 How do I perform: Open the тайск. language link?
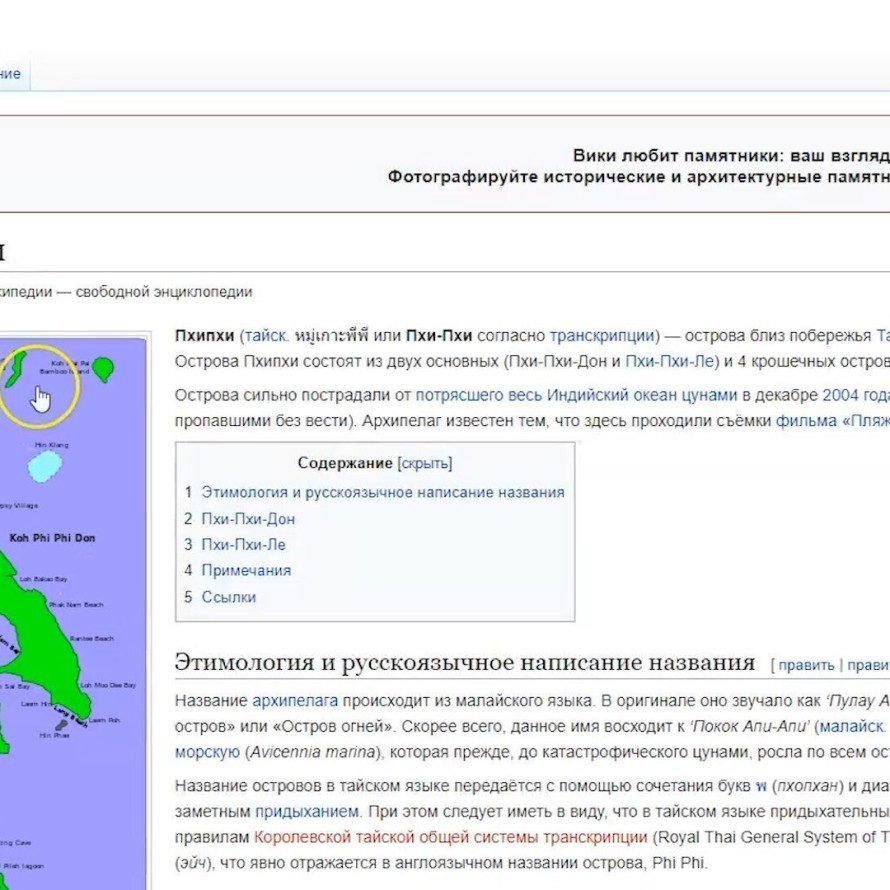[x=266, y=336]
